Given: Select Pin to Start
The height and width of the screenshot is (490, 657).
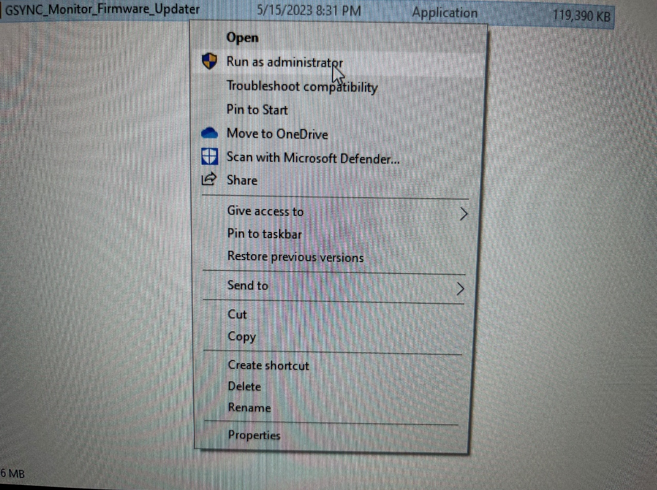Looking at the screenshot, I should 257,110.
